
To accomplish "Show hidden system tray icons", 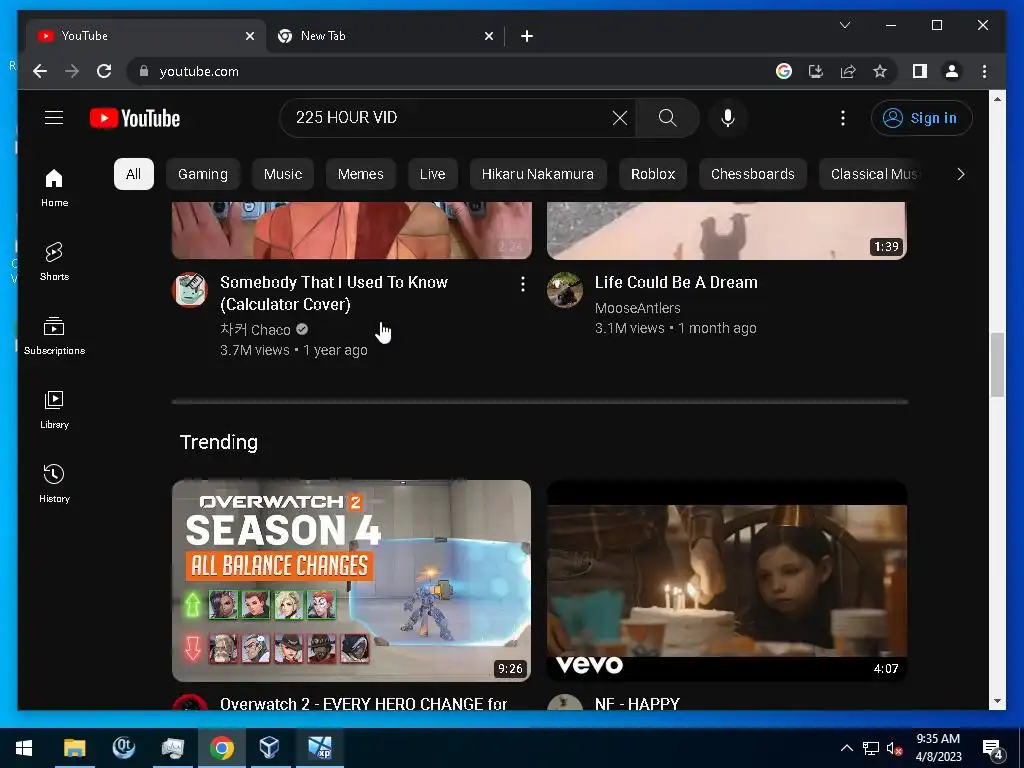I will pos(846,748).
